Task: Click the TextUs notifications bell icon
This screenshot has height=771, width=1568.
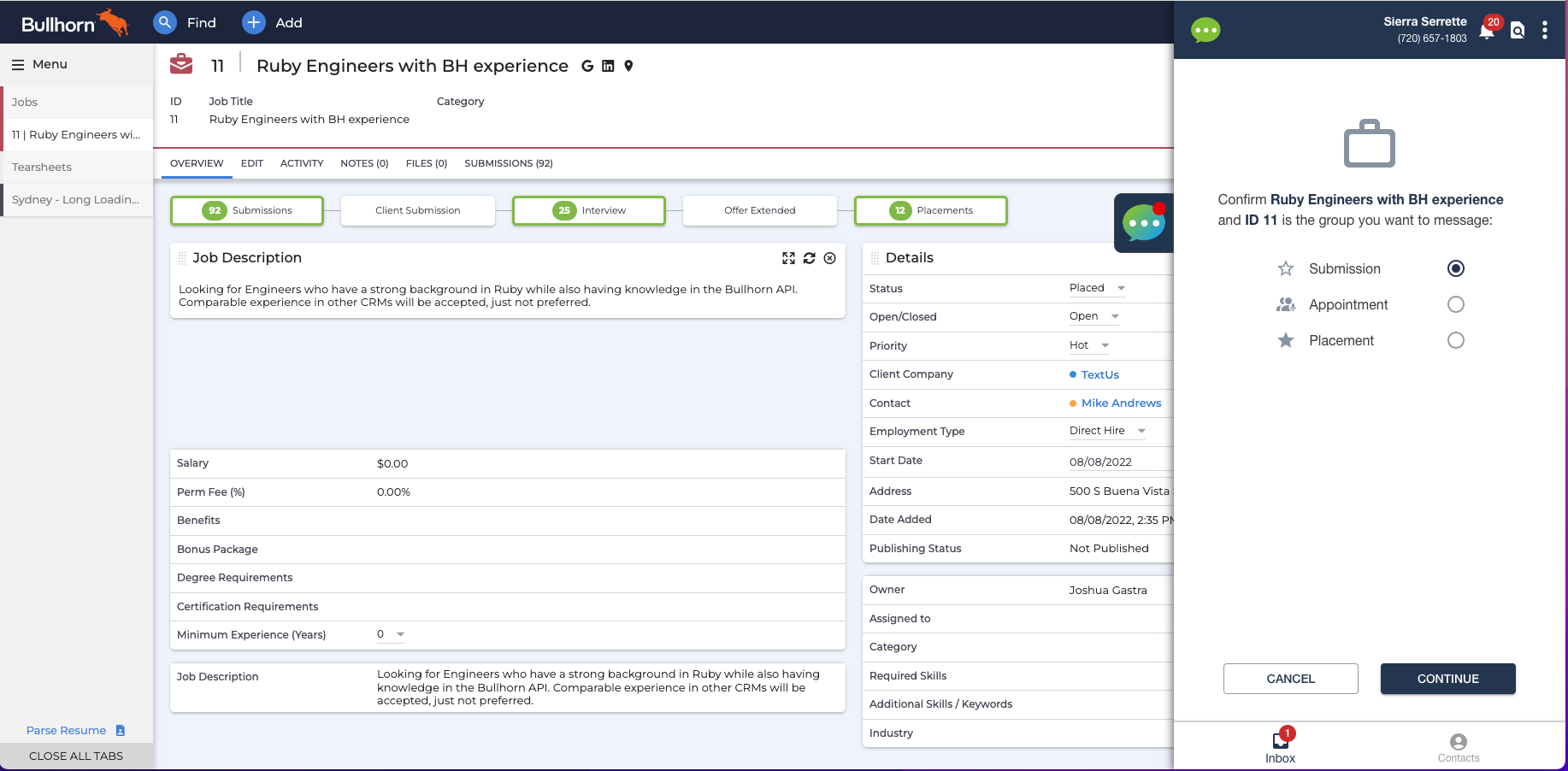Action: pyautogui.click(x=1487, y=30)
